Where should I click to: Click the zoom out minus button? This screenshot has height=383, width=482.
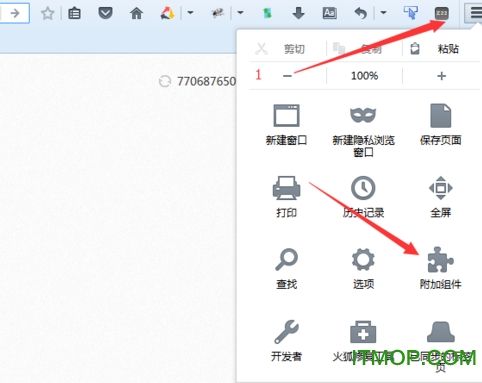pos(287,76)
